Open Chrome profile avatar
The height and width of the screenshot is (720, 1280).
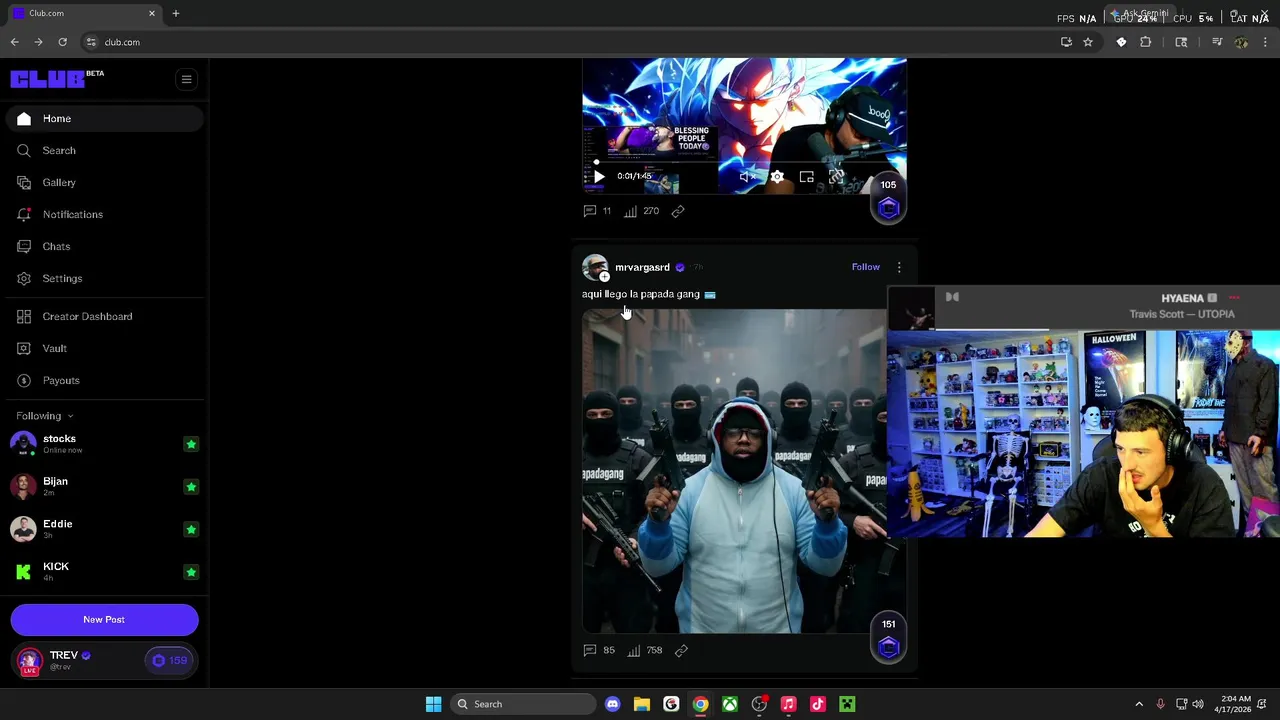1241,42
